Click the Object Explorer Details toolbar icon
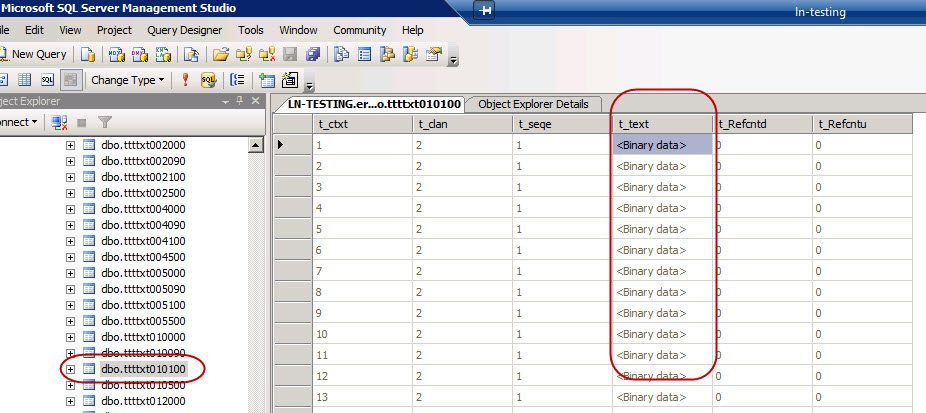The height and width of the screenshot is (413, 926). 364,55
